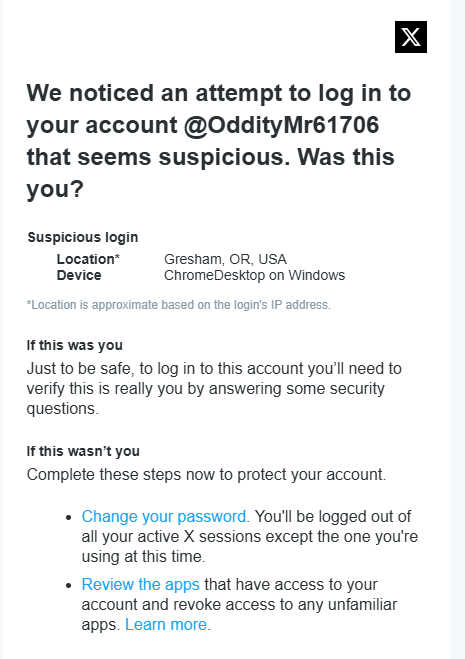Image resolution: width=465 pixels, height=659 pixels.
Task: Select the Suspicious login section heading
Action: [83, 237]
